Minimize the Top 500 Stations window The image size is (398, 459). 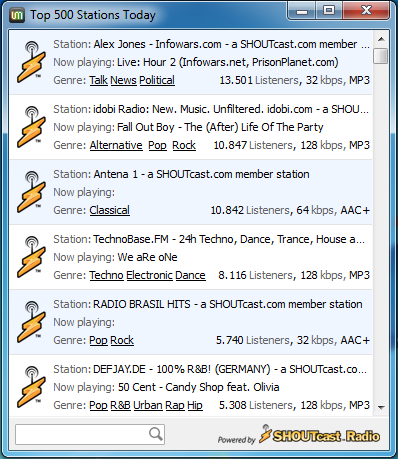pyautogui.click(x=302, y=11)
